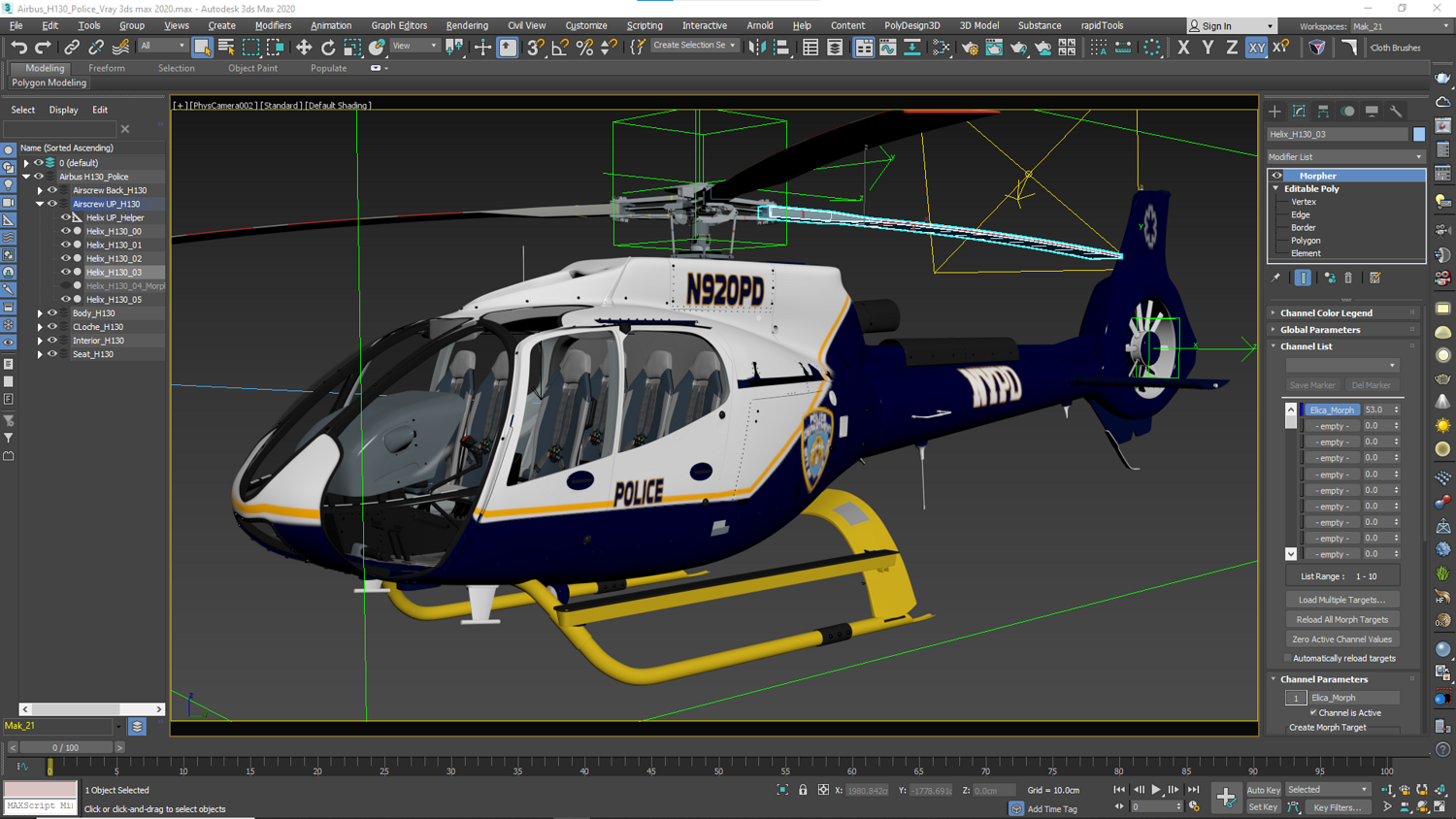Image resolution: width=1456 pixels, height=819 pixels.
Task: Toggle visibility eye of Helix_H130_00
Action: [x=66, y=231]
